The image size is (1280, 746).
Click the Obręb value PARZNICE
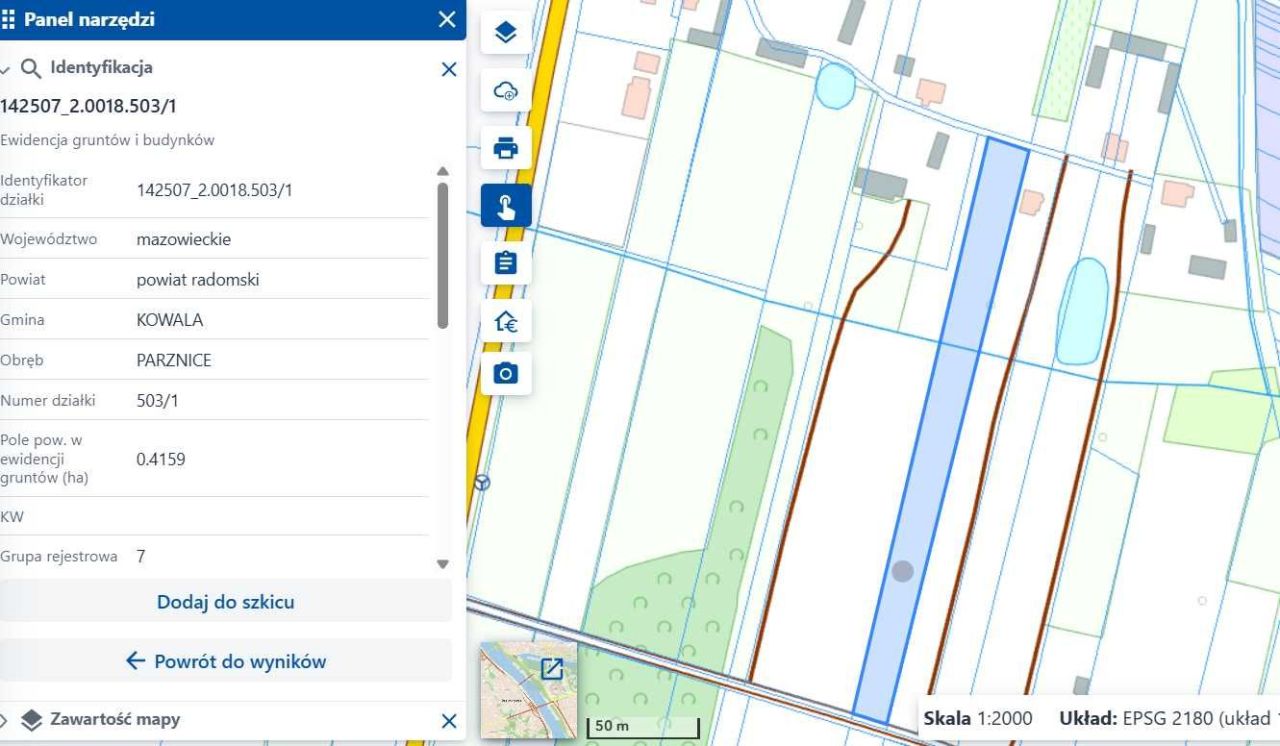[174, 360]
